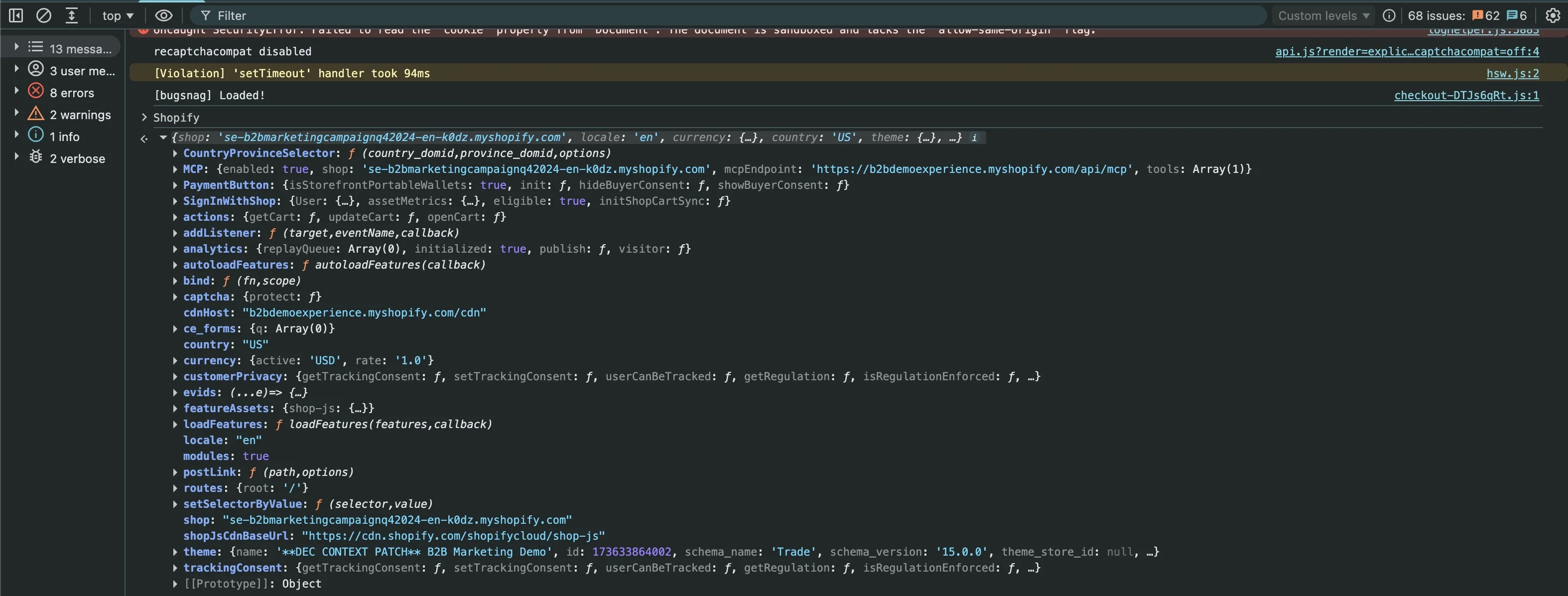Click the preserve log download-style icon
The height and width of the screenshot is (596, 1568).
(x=72, y=15)
